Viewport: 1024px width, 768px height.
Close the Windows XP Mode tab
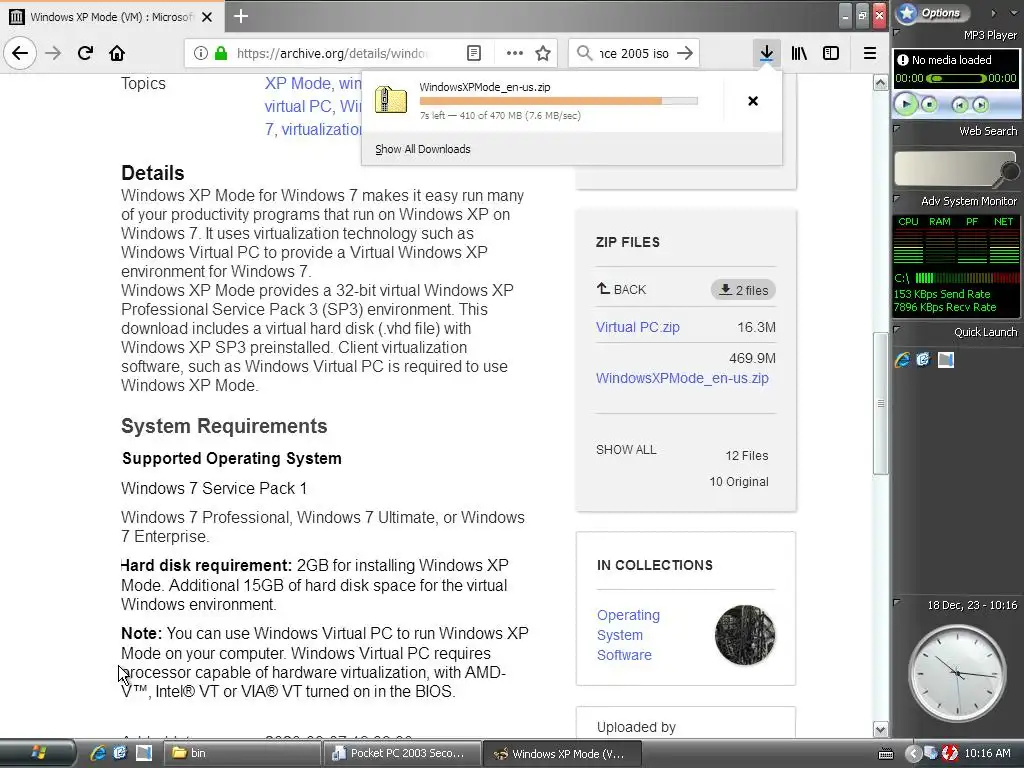[206, 17]
